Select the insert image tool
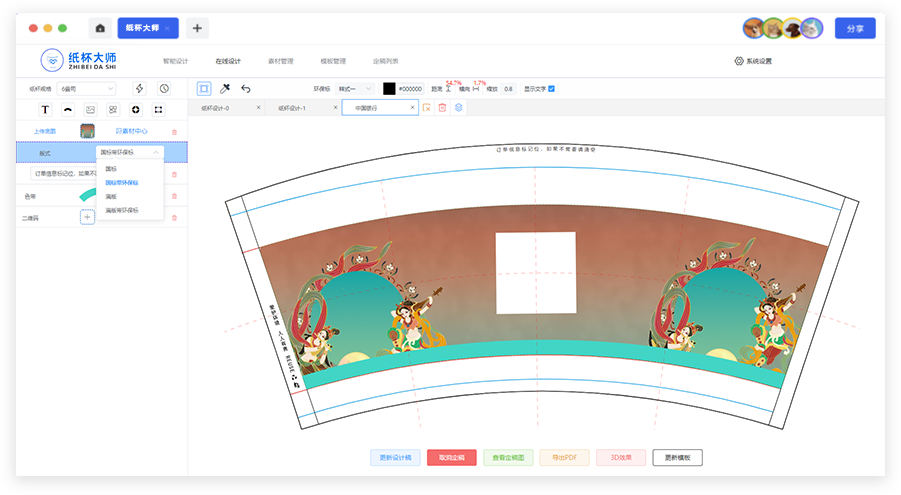The height and width of the screenshot is (495, 901). click(90, 109)
